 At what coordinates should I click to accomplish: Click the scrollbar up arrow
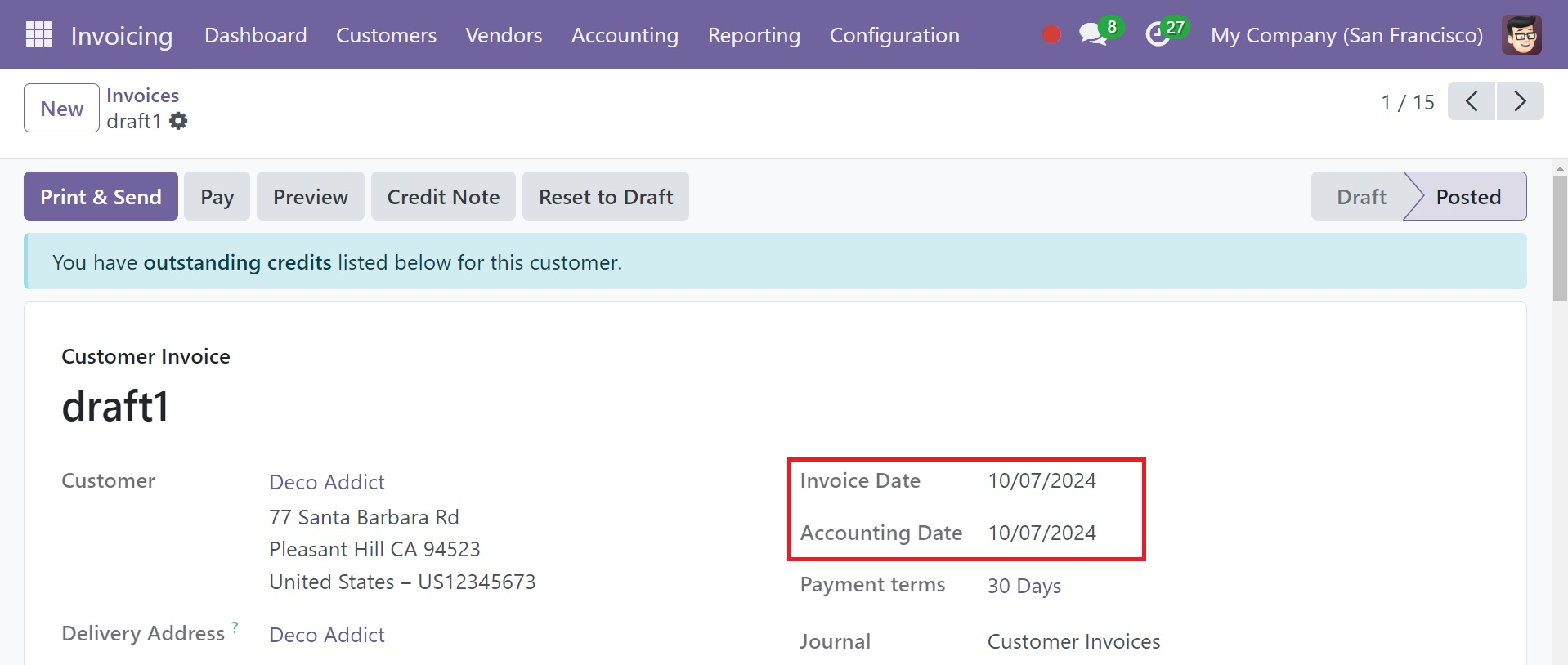click(1560, 168)
